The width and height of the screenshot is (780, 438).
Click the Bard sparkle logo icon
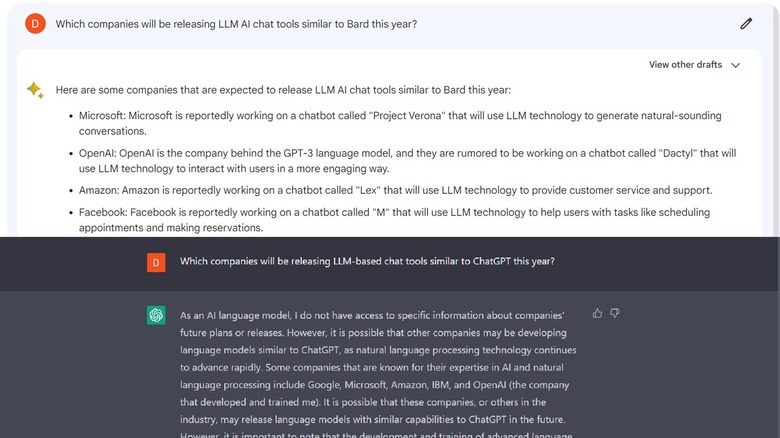pyautogui.click(x=35, y=90)
